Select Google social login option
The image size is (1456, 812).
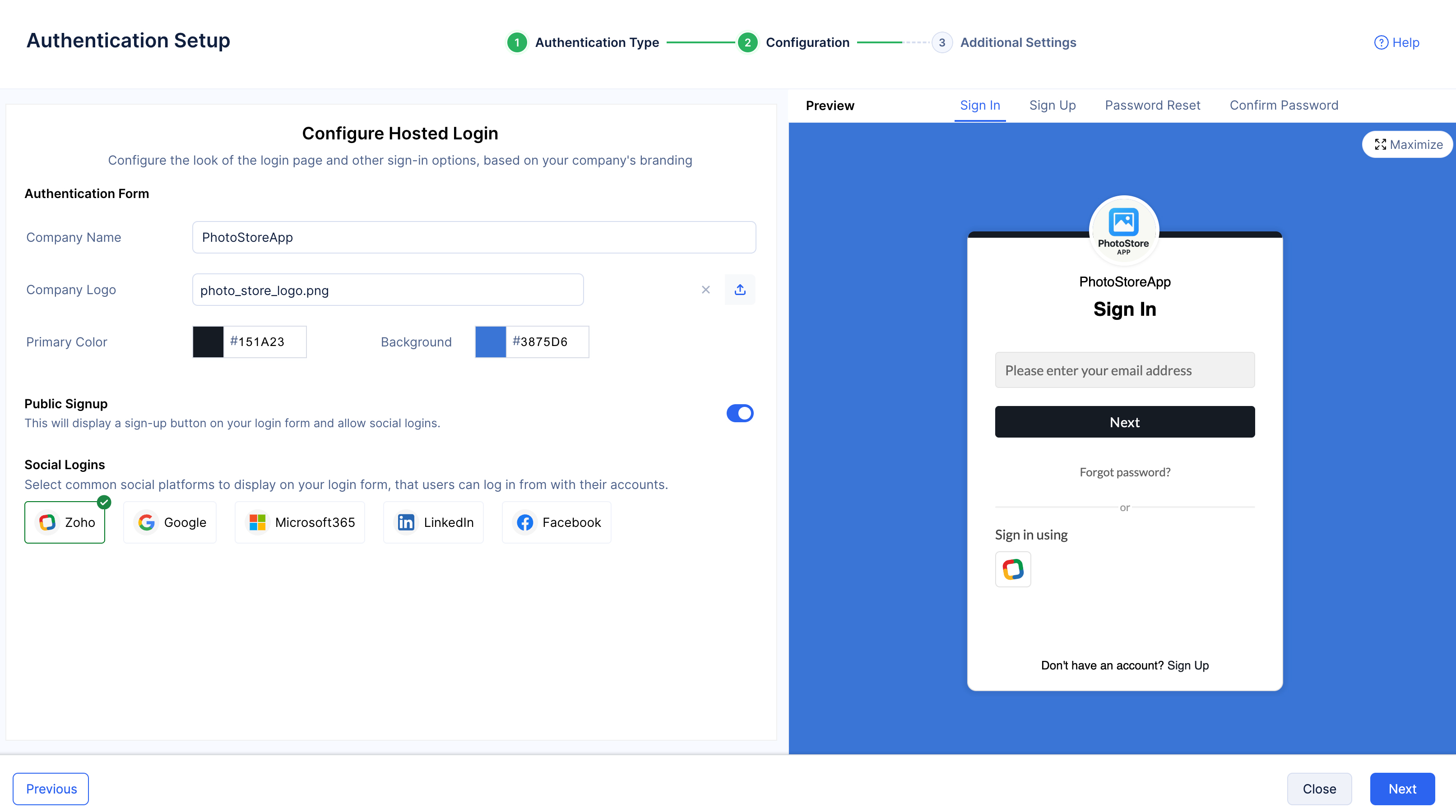click(x=170, y=522)
